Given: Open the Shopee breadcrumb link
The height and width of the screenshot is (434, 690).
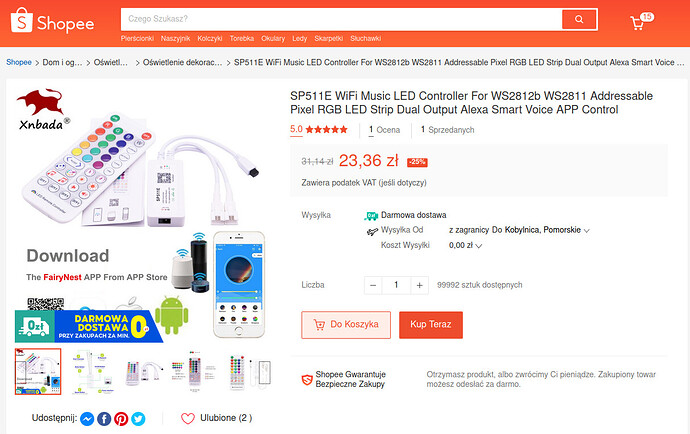Looking at the screenshot, I should coord(19,62).
